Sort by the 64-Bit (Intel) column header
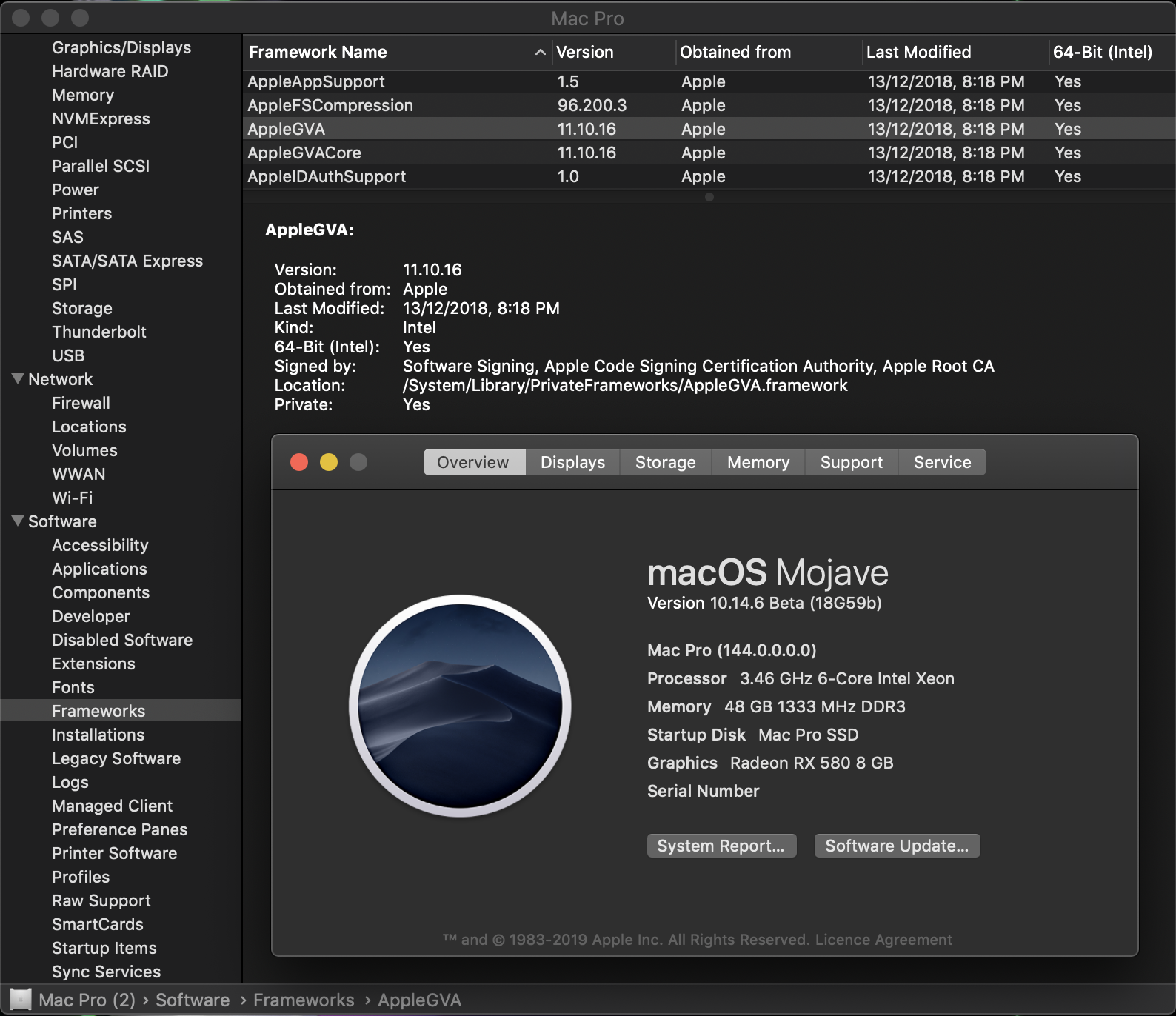The width and height of the screenshot is (1176, 1016). [x=1112, y=52]
